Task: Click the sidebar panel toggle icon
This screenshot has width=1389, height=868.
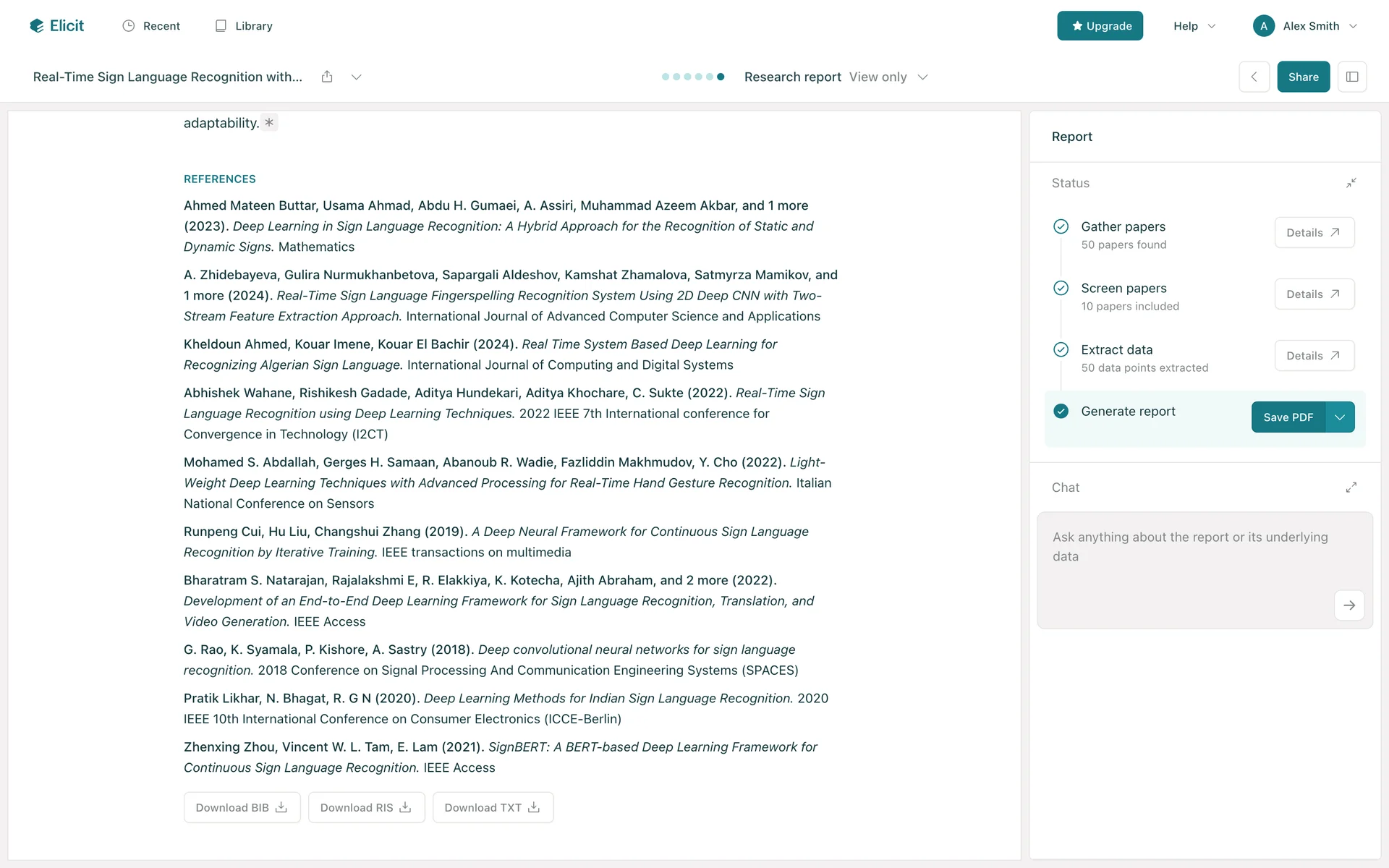Action: 1351,77
